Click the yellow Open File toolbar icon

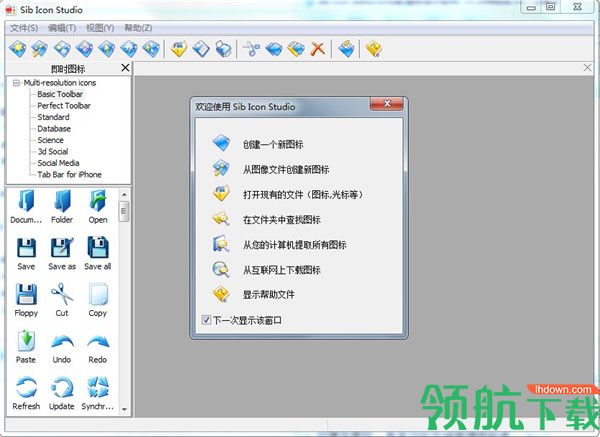(x=179, y=49)
